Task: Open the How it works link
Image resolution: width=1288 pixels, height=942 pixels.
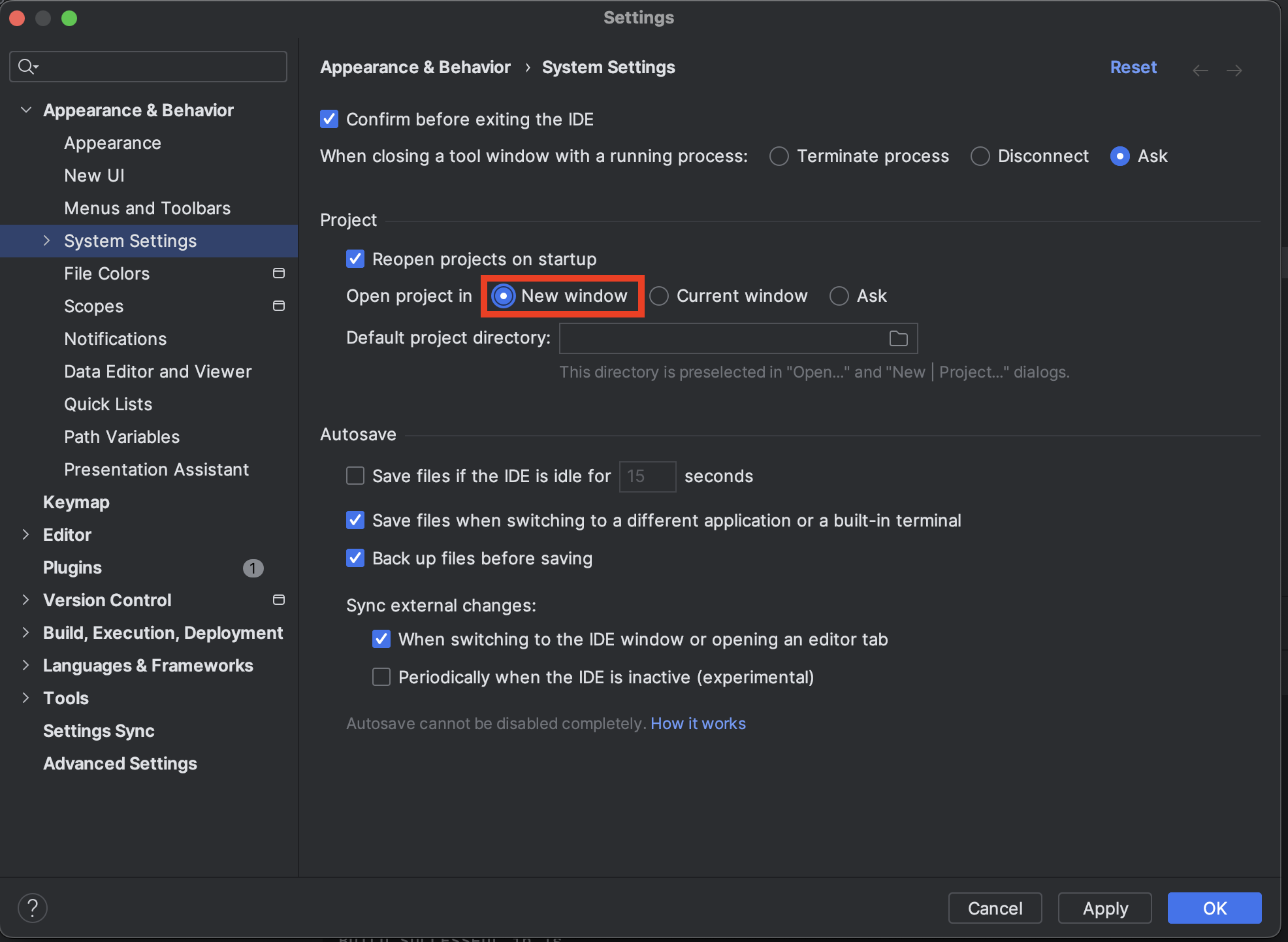Action: coord(698,723)
